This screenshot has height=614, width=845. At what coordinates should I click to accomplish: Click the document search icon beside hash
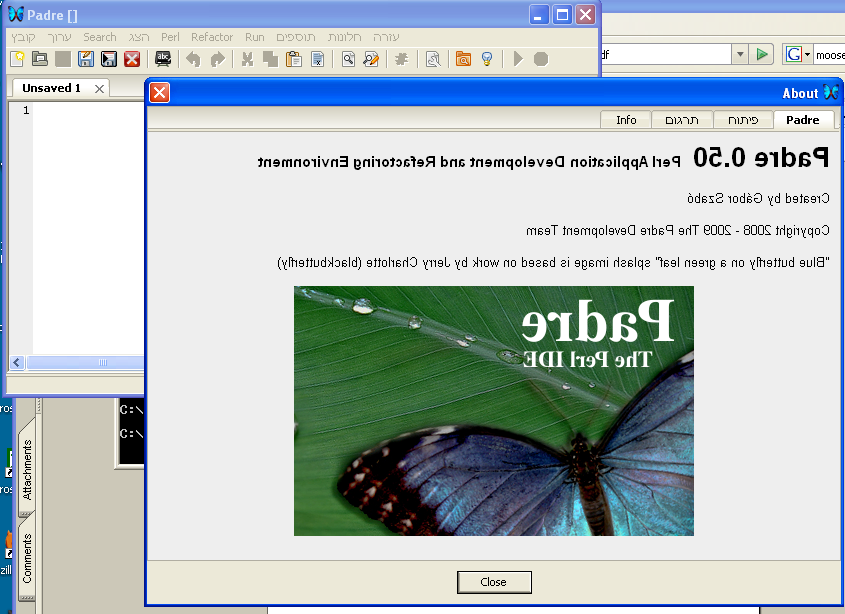click(x=433, y=58)
